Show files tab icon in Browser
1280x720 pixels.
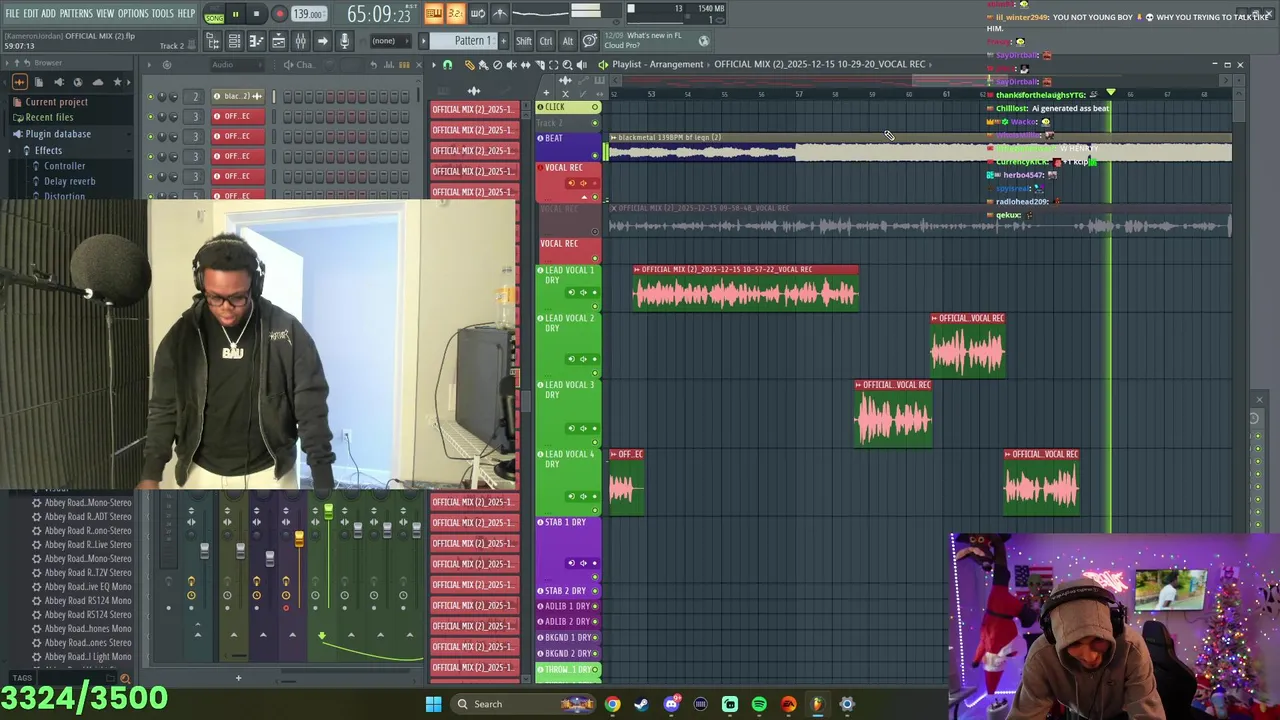[39, 82]
